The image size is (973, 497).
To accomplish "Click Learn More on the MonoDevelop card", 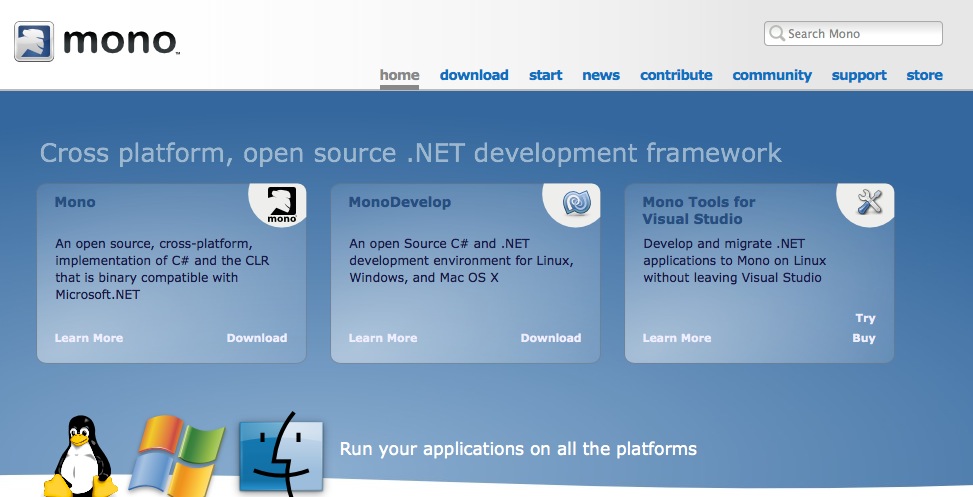I will point(383,338).
